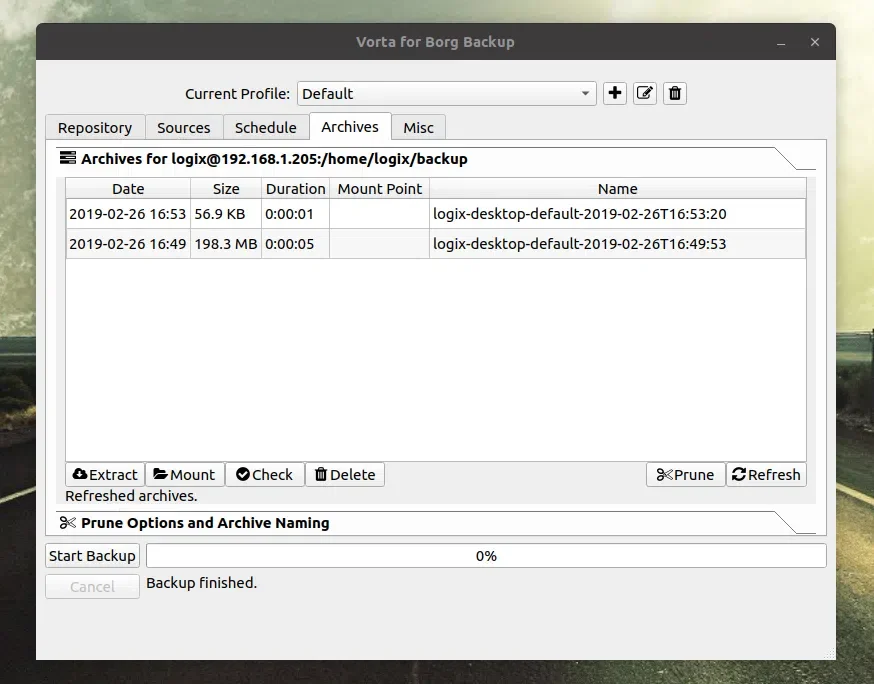The image size is (874, 684).
Task: Click the Delete trash icon for archives
Action: point(321,474)
